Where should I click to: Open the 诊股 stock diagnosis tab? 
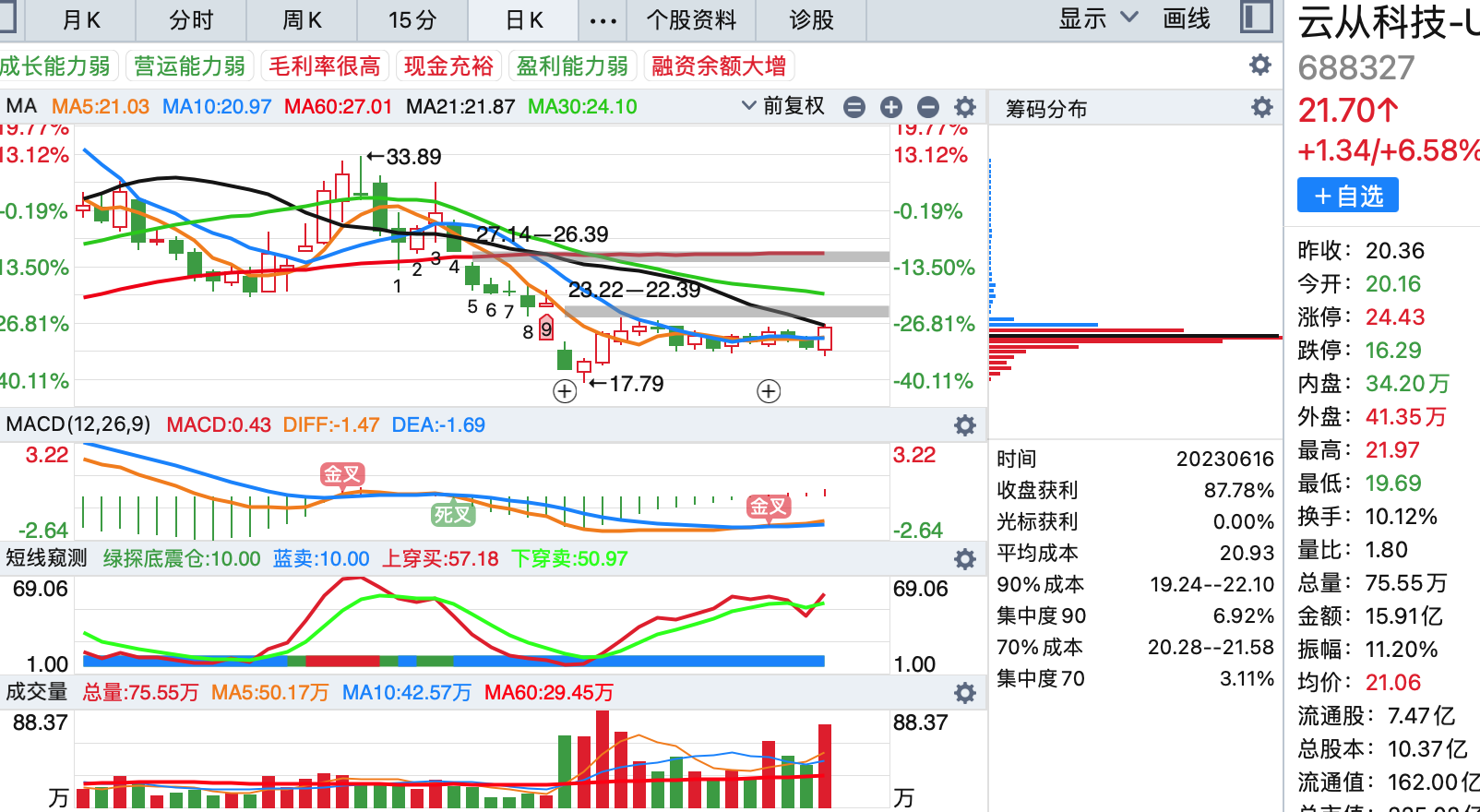[811, 19]
